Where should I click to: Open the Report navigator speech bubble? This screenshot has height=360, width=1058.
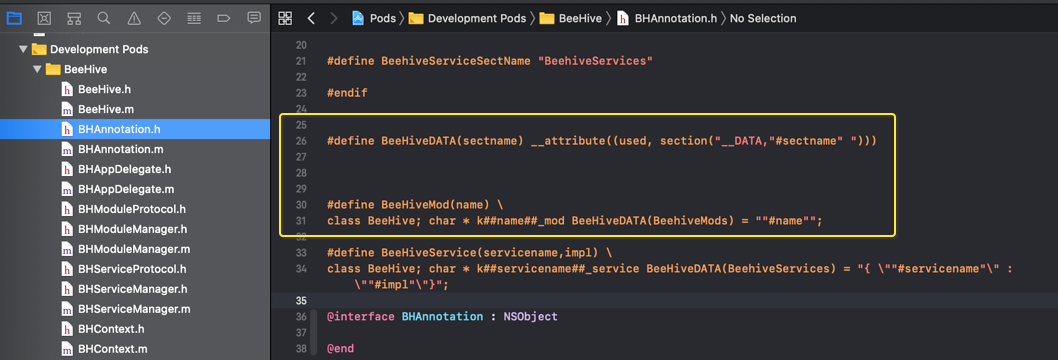[x=254, y=18]
